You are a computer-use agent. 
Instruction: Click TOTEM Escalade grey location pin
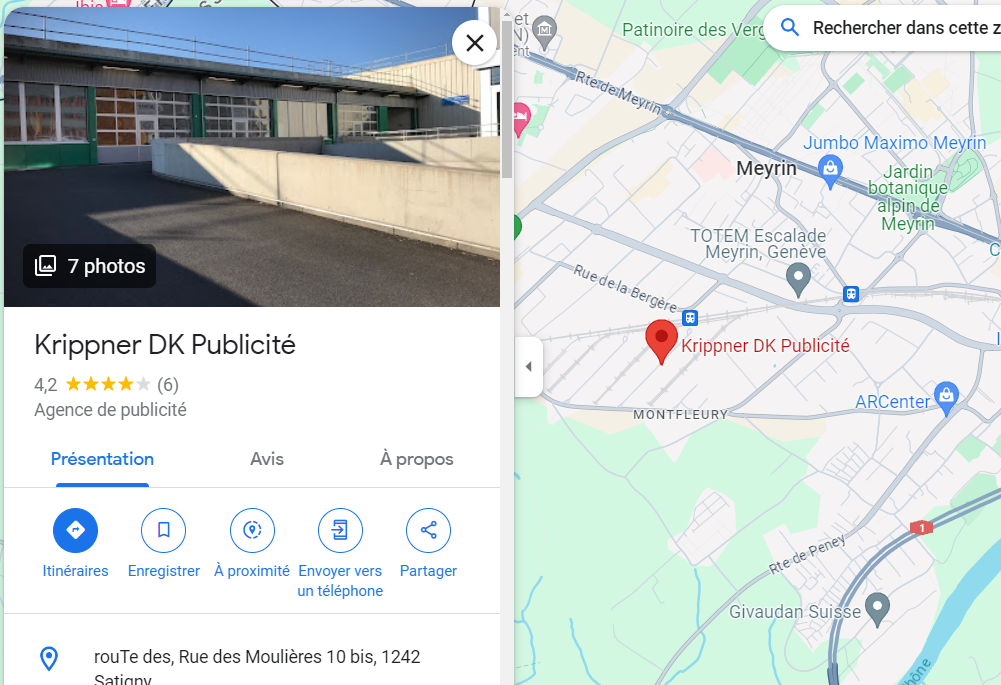click(798, 280)
